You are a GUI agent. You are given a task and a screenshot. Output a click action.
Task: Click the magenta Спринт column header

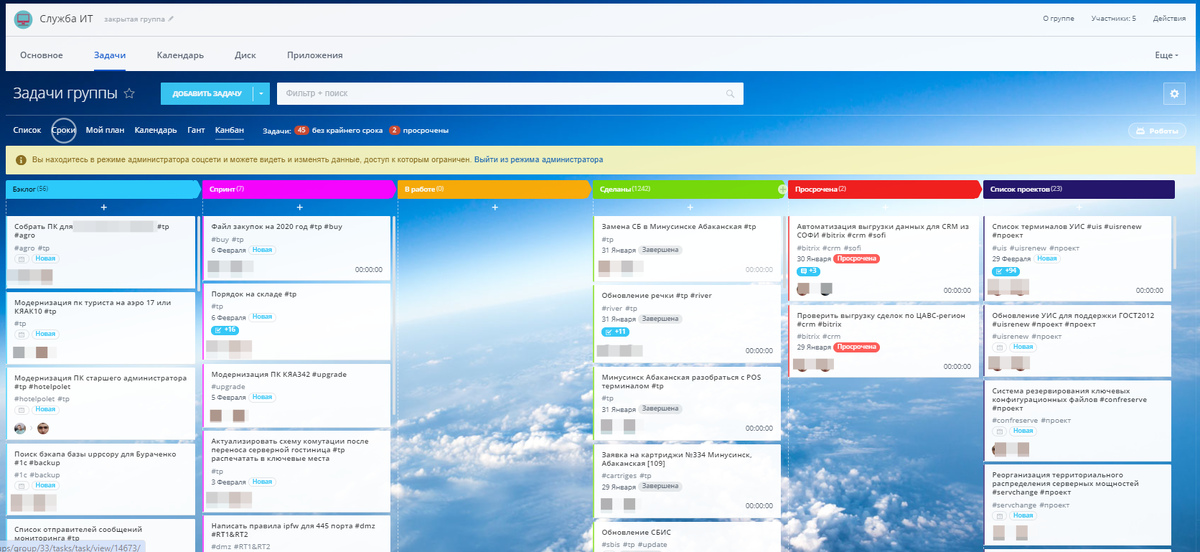coord(299,188)
